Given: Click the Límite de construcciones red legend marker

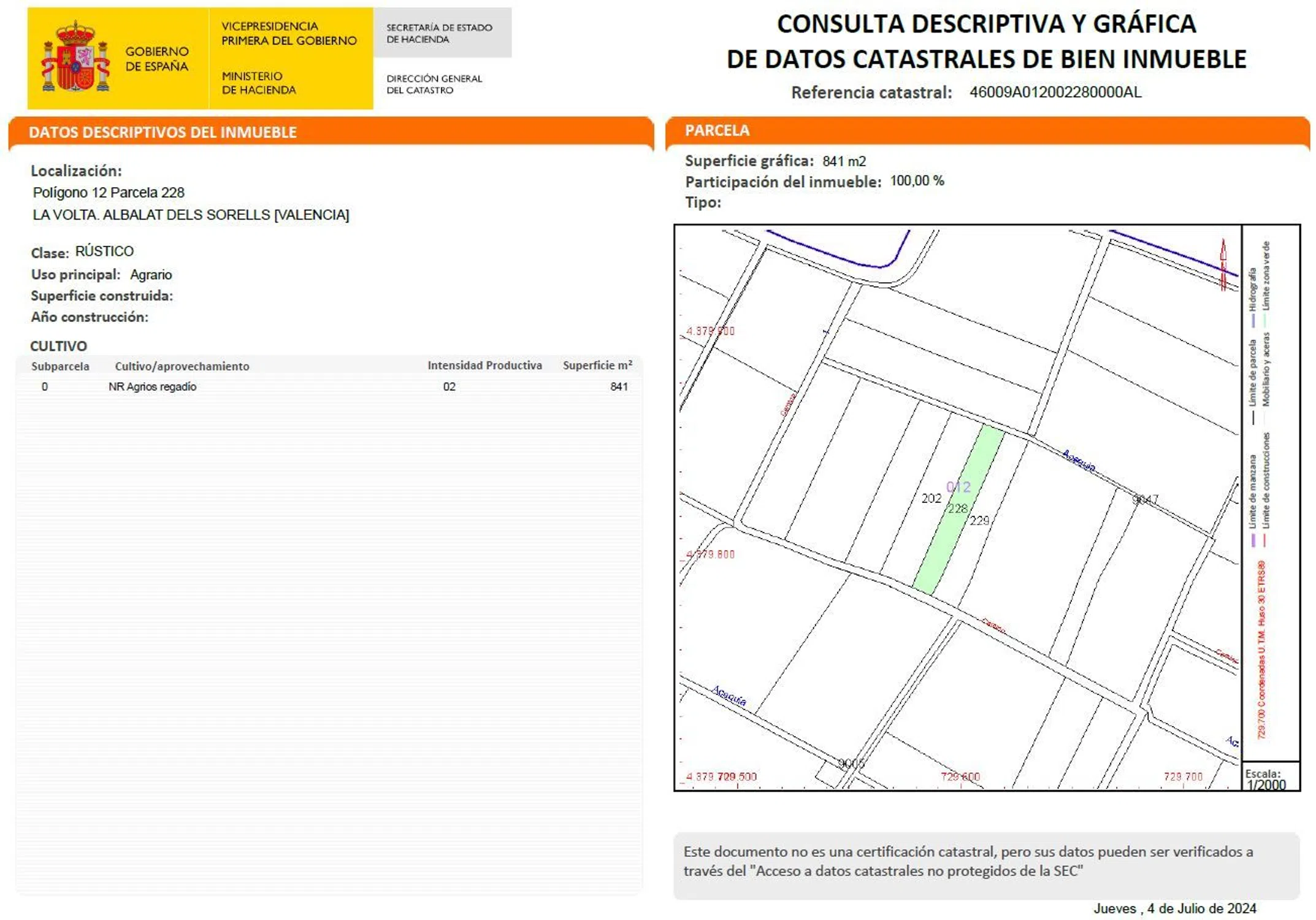Looking at the screenshot, I should click(x=1265, y=540).
